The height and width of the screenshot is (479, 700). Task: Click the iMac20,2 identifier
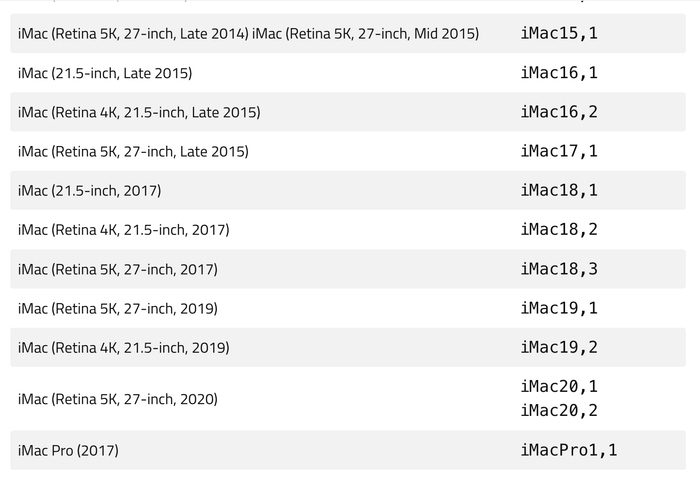[x=559, y=411]
